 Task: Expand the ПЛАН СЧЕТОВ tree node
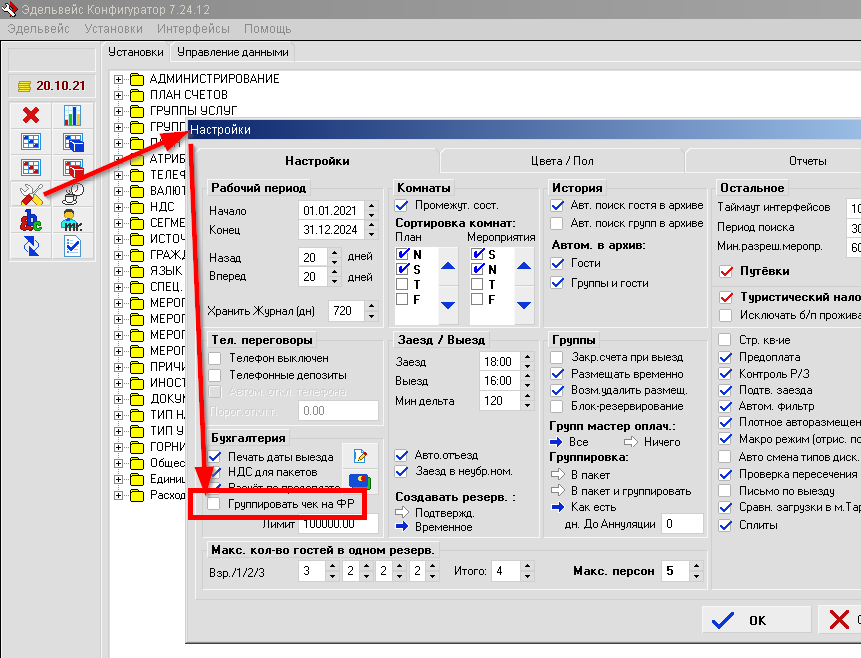pyautogui.click(x=119, y=95)
